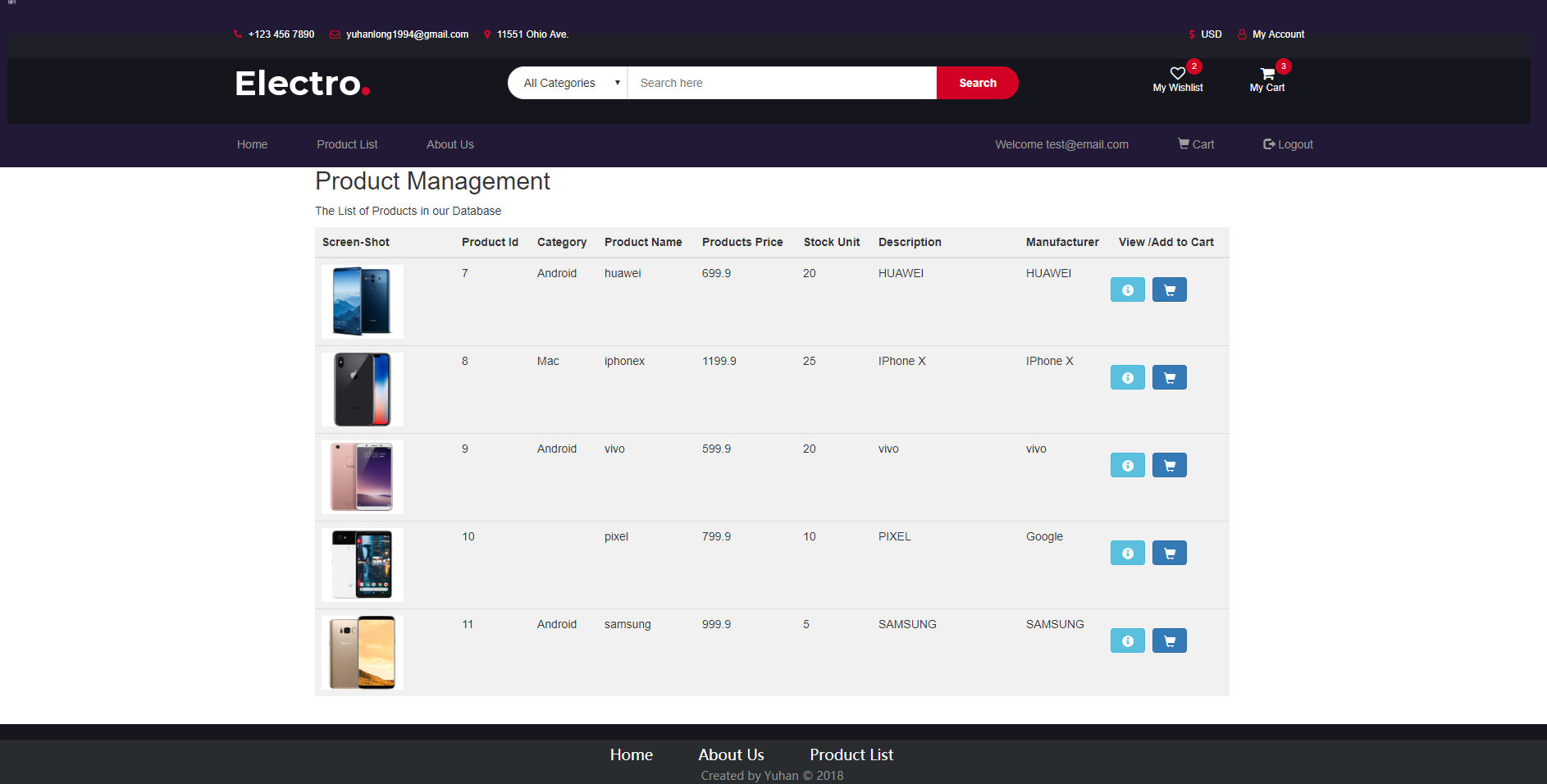Click the location pin icon
1547x784 pixels.
(x=486, y=34)
